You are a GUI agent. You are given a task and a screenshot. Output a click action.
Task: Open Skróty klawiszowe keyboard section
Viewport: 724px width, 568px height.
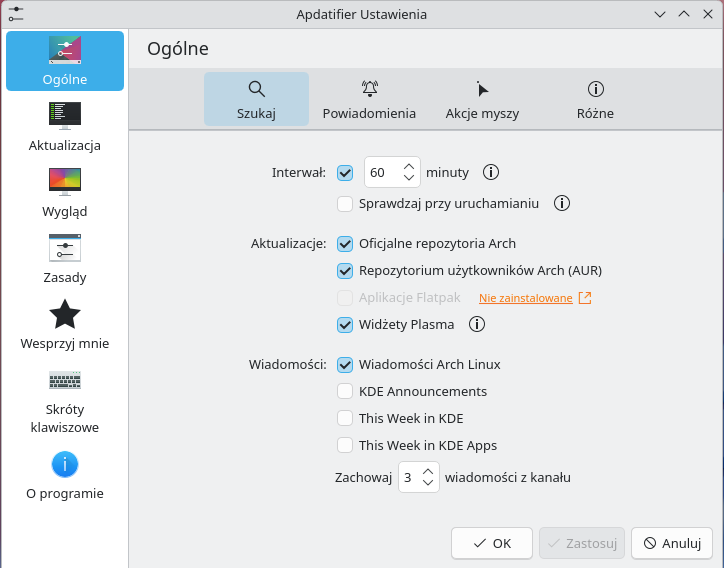pos(65,400)
